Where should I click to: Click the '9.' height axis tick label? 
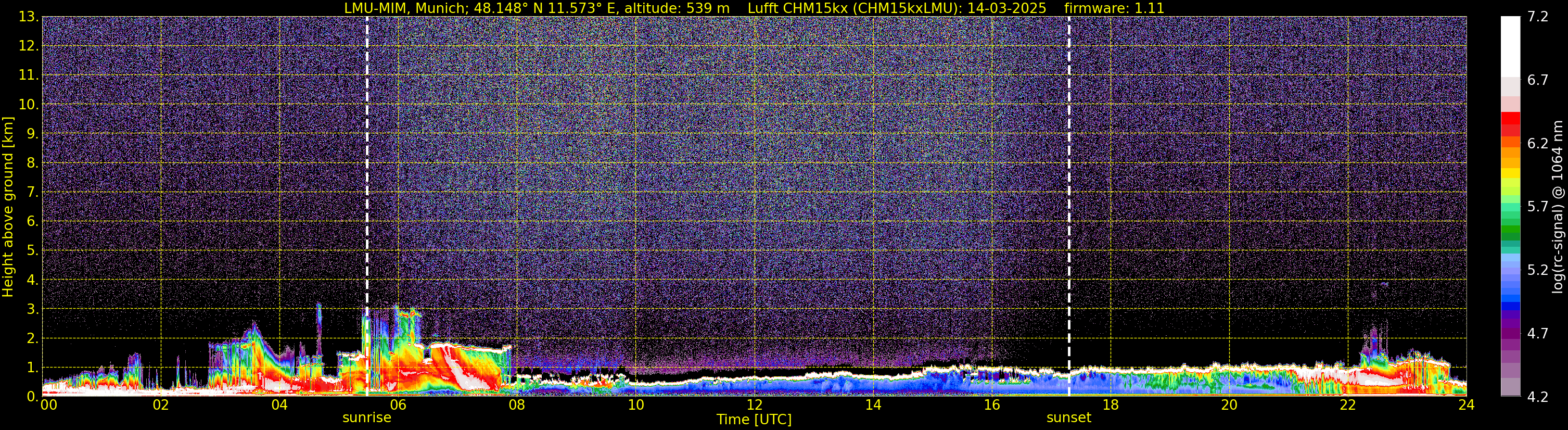point(32,133)
